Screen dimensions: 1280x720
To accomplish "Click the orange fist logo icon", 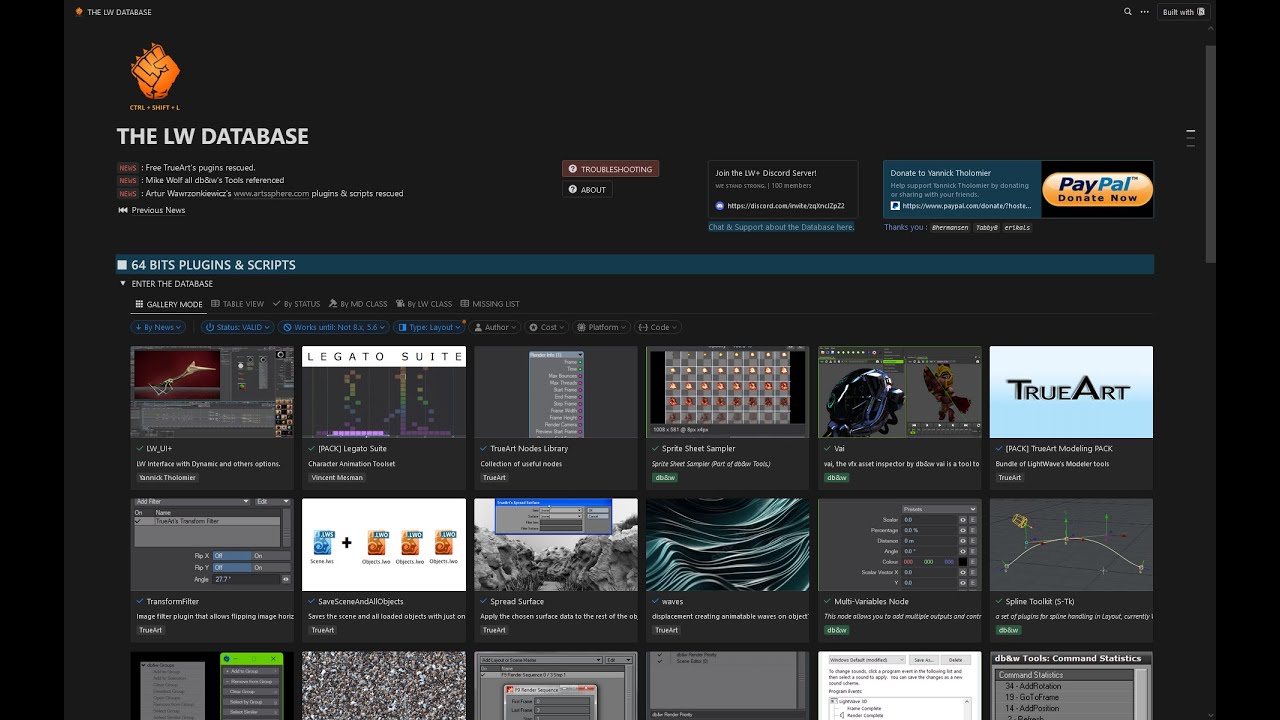I will click(x=155, y=70).
